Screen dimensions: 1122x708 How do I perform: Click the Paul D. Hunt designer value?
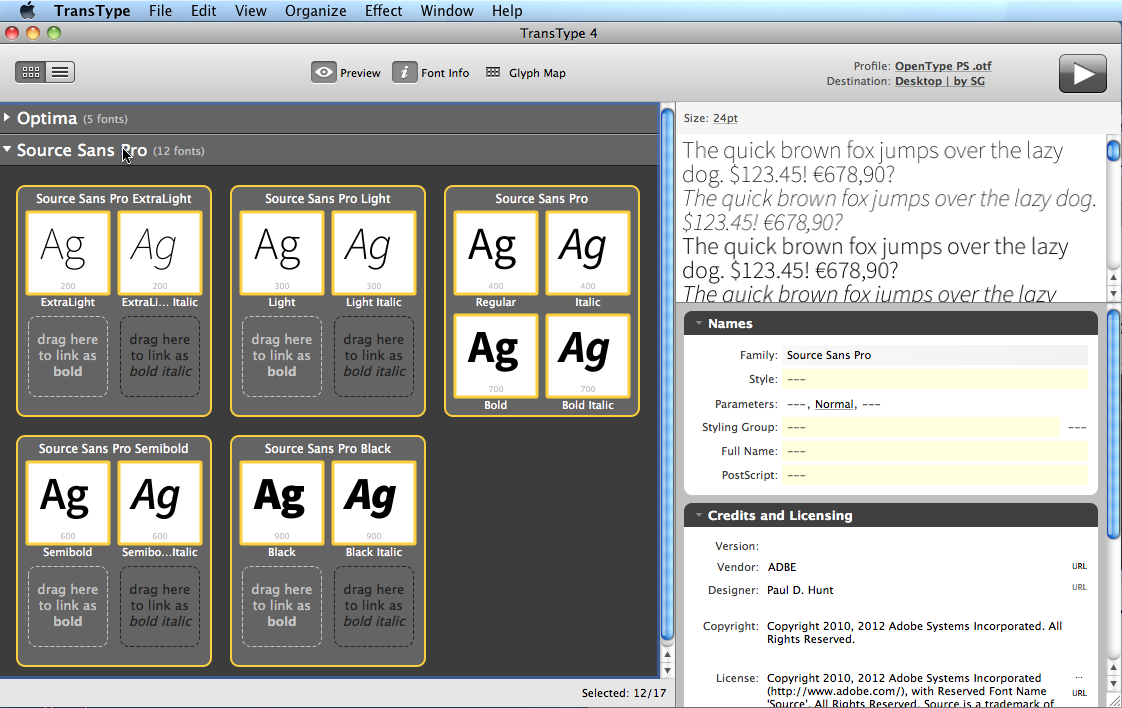pyautogui.click(x=800, y=590)
